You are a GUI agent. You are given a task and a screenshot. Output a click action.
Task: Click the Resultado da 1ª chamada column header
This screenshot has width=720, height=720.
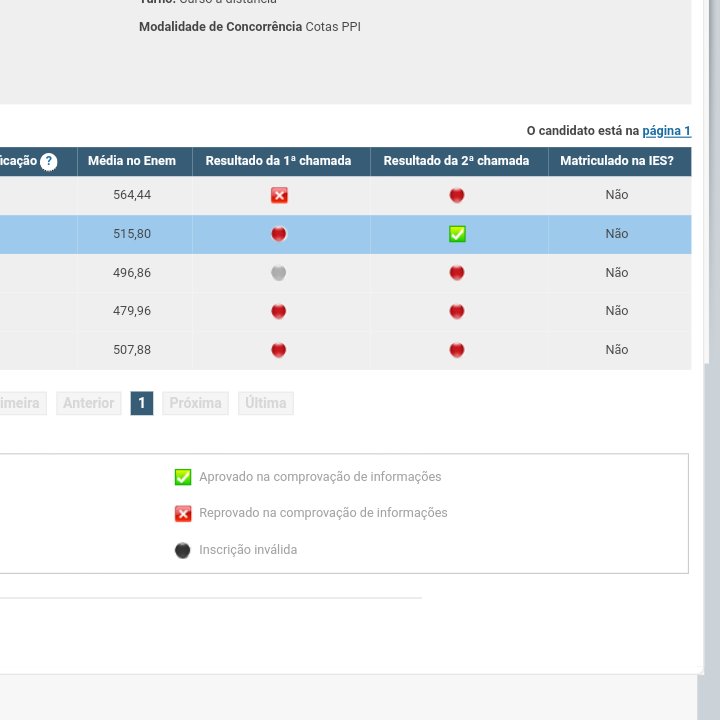coord(281,162)
